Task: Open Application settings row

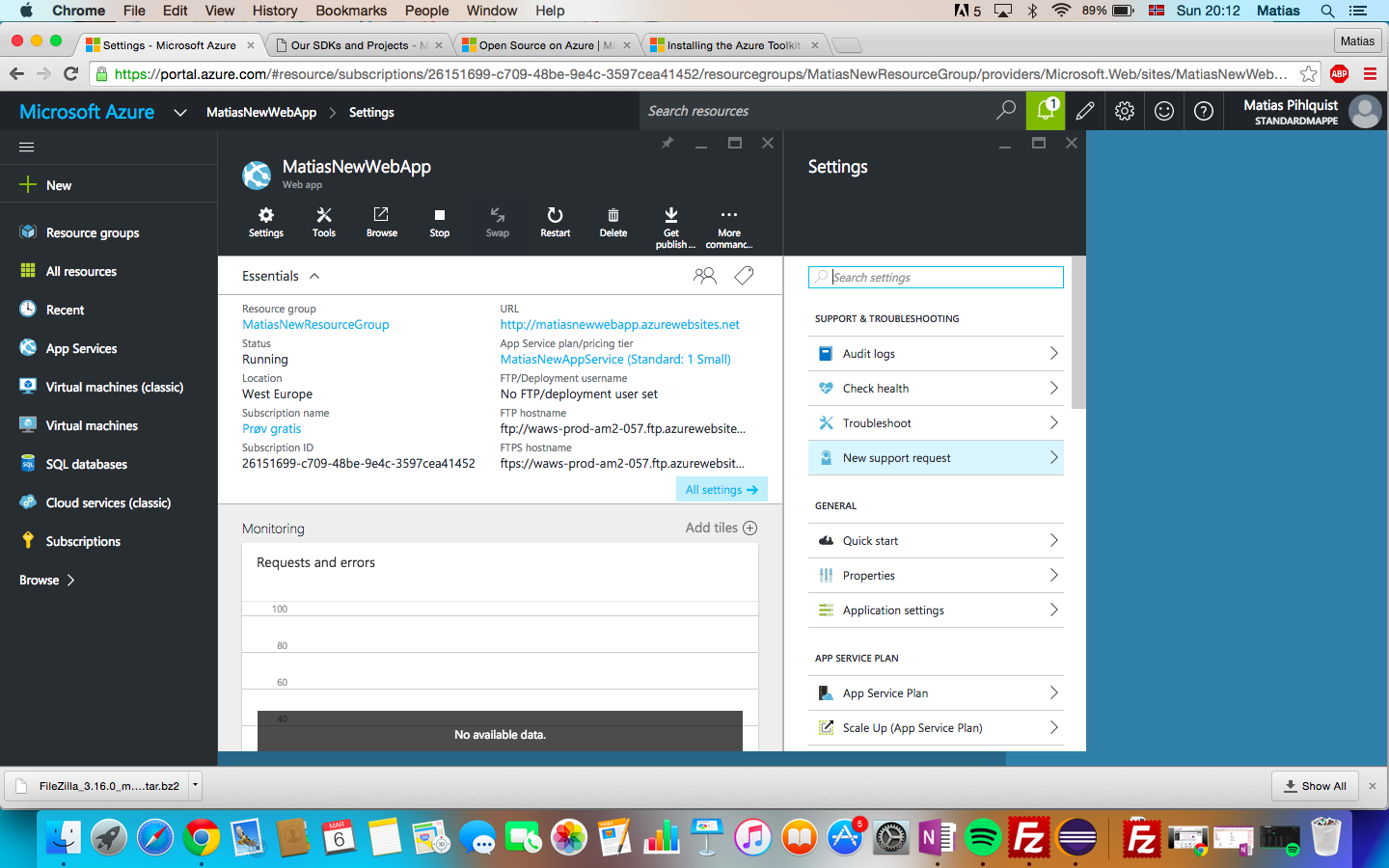Action: tap(936, 610)
